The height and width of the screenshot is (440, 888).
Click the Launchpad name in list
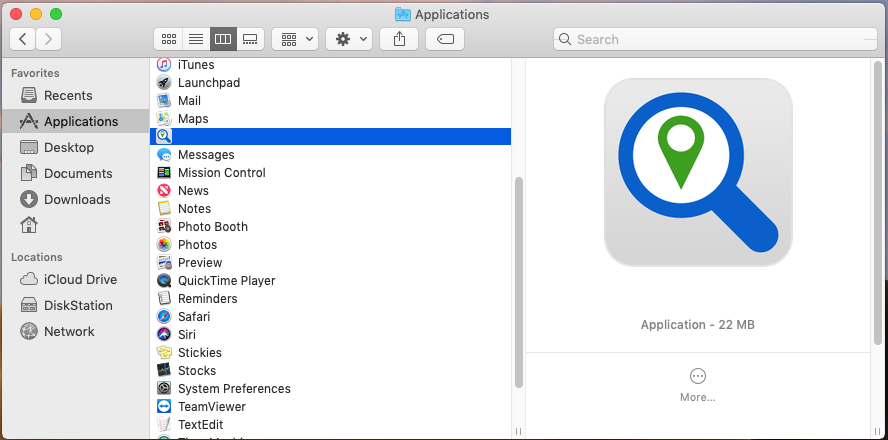point(209,83)
